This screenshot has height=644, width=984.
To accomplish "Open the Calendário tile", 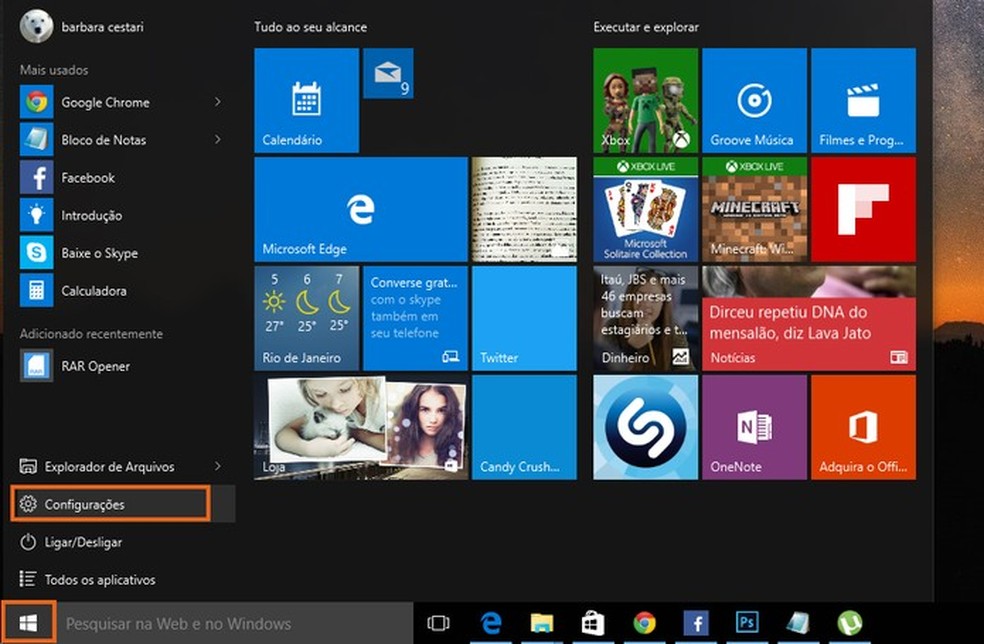I will pyautogui.click(x=305, y=101).
